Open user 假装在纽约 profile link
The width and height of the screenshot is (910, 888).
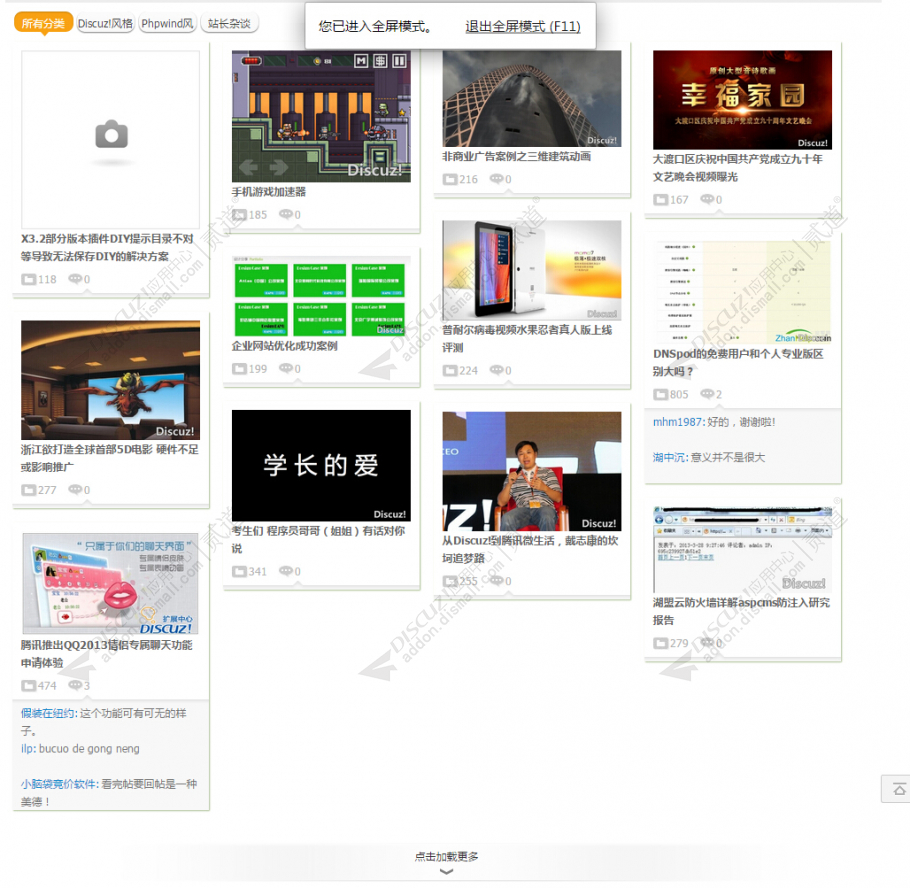[48, 713]
